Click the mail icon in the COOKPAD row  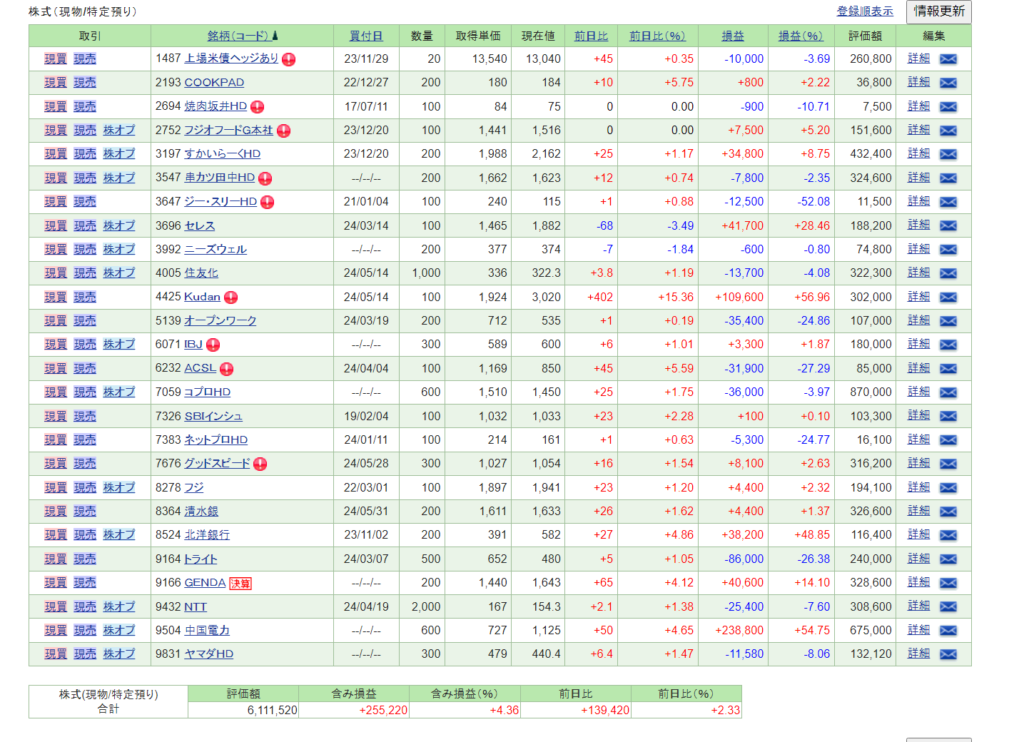[x=948, y=83]
